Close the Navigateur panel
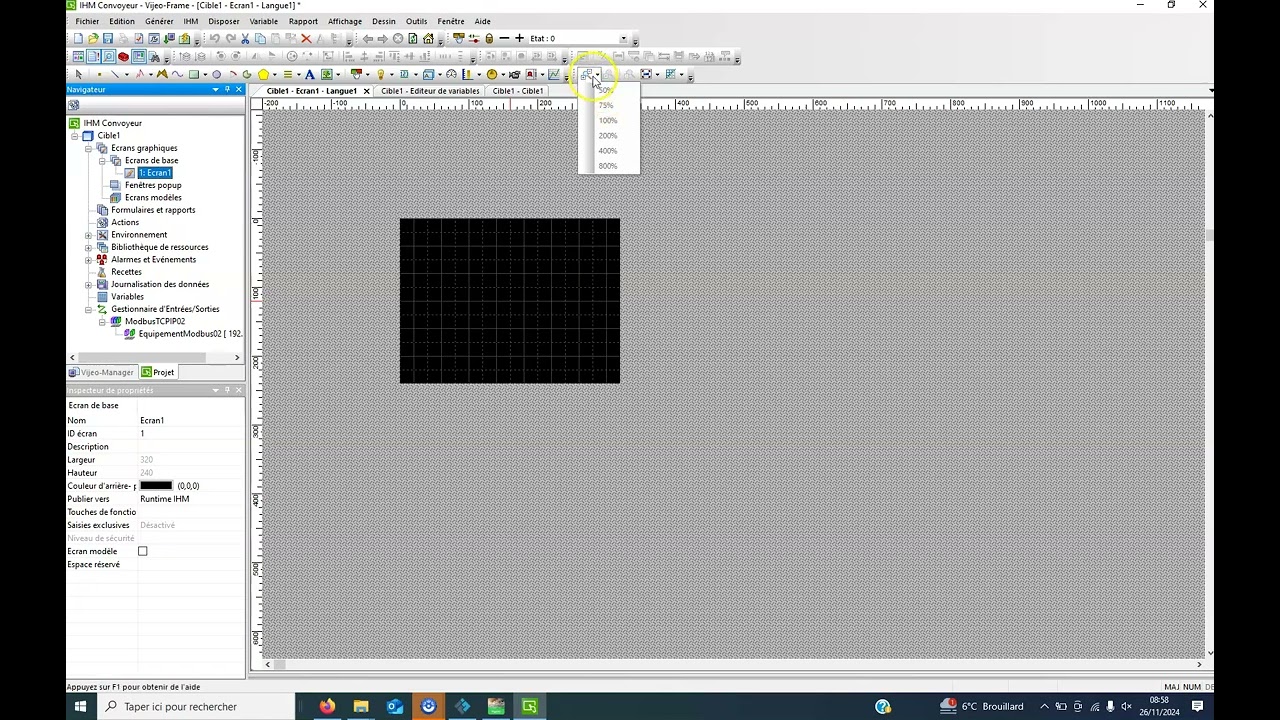The image size is (1280, 720). 238,90
